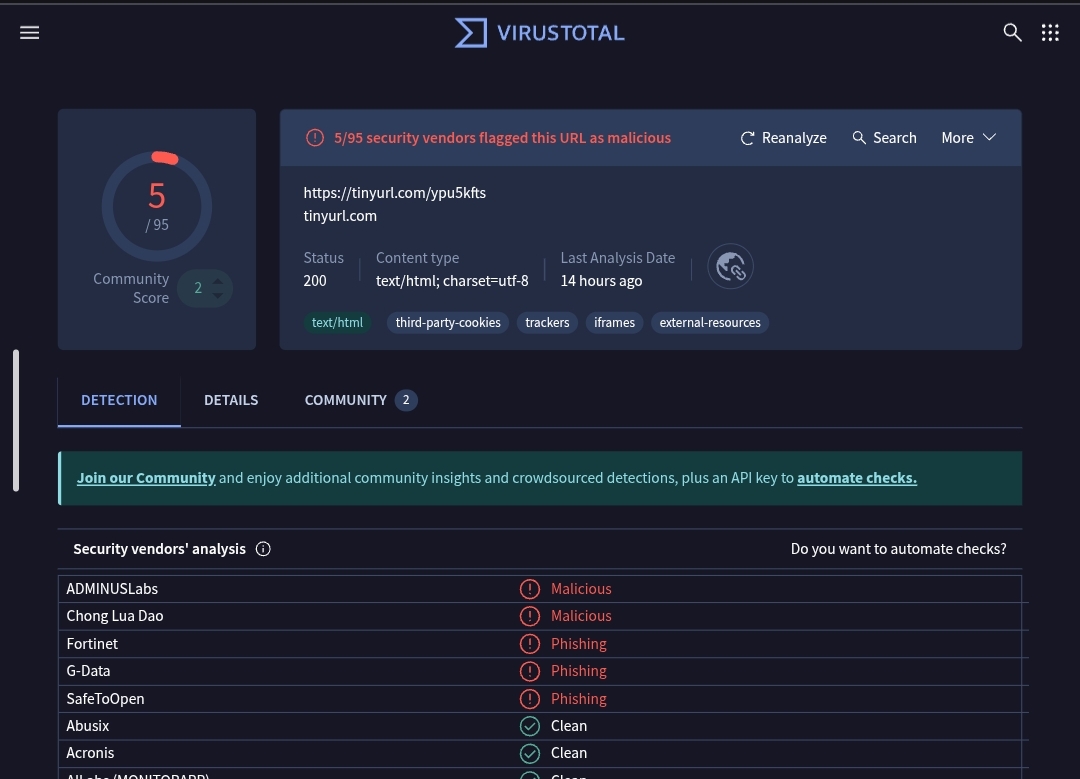Switch to the Details tab

tap(230, 400)
